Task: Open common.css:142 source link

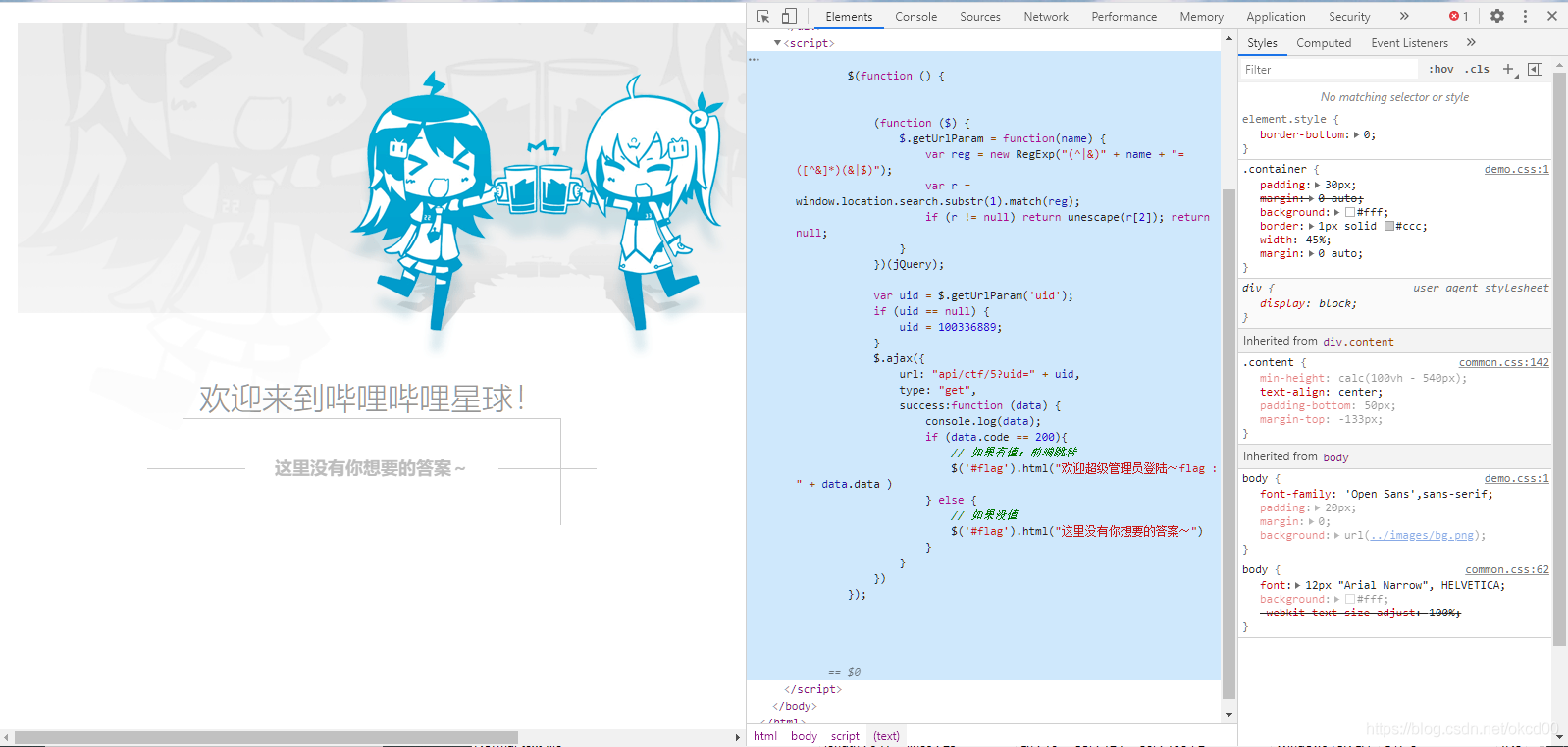Action: click(1503, 362)
